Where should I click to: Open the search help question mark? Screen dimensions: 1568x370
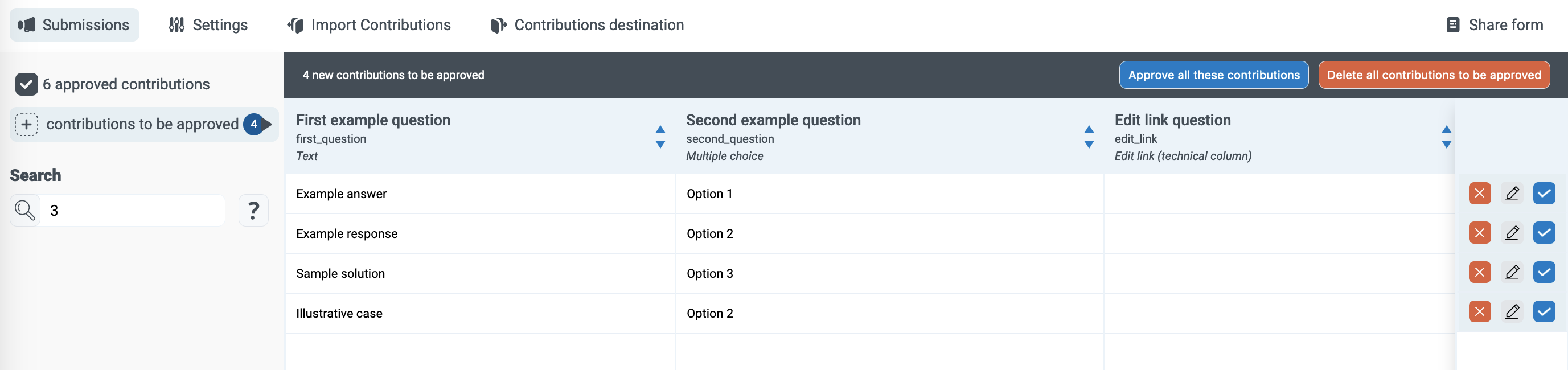253,211
